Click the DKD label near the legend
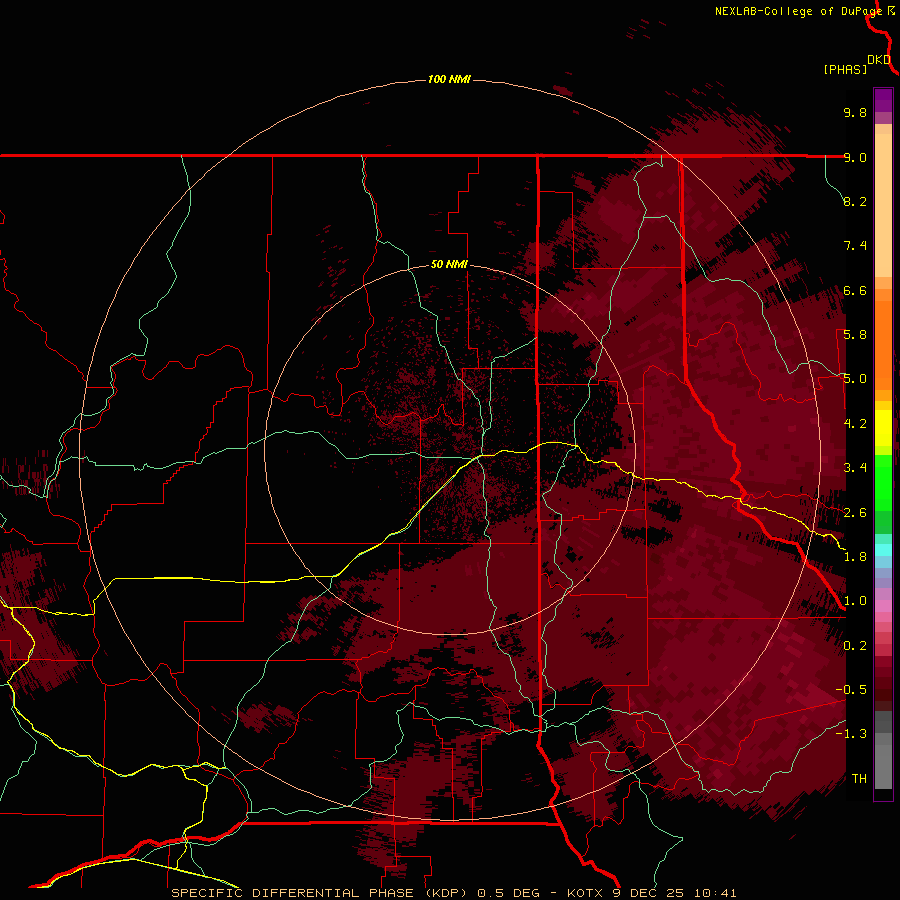The width and height of the screenshot is (900, 900). tap(879, 60)
